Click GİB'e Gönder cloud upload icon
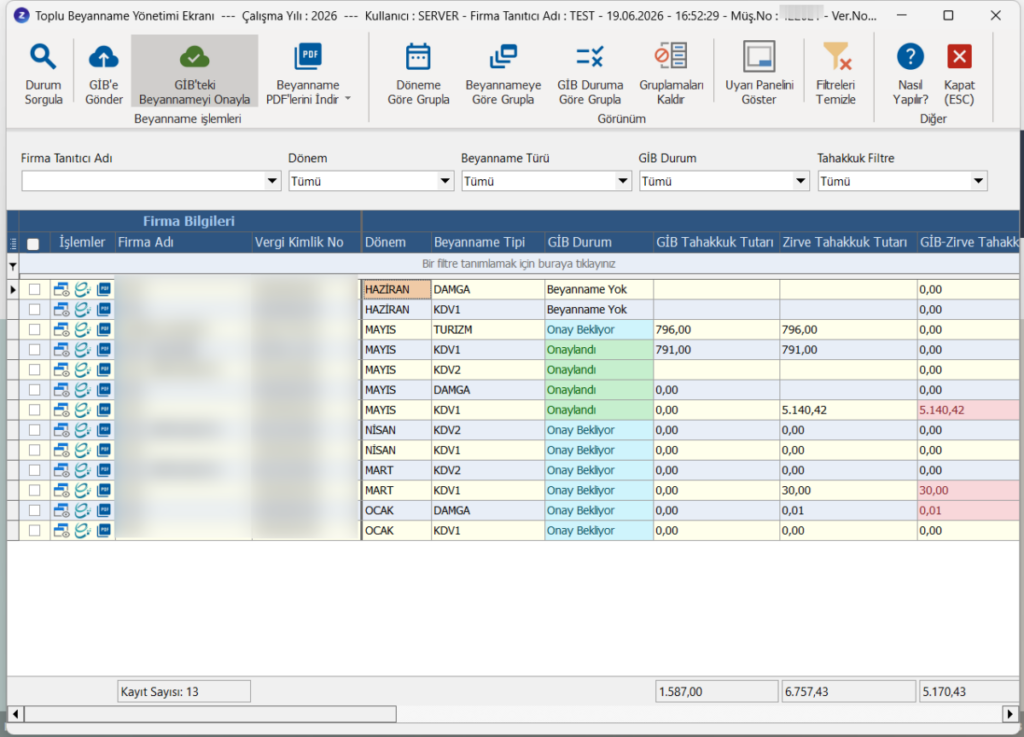The height and width of the screenshot is (737, 1024). 103,57
